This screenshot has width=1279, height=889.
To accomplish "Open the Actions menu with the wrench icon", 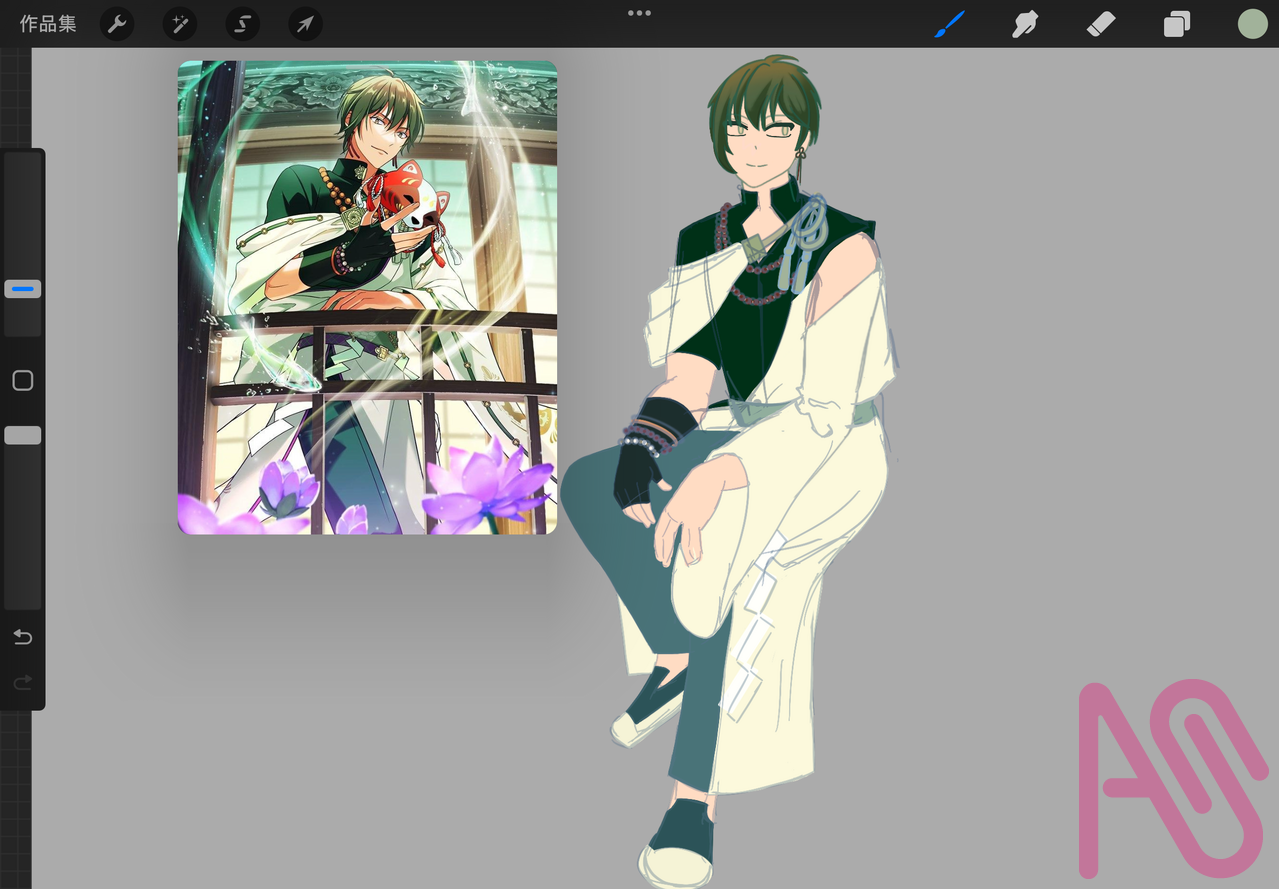I will click(x=117, y=23).
